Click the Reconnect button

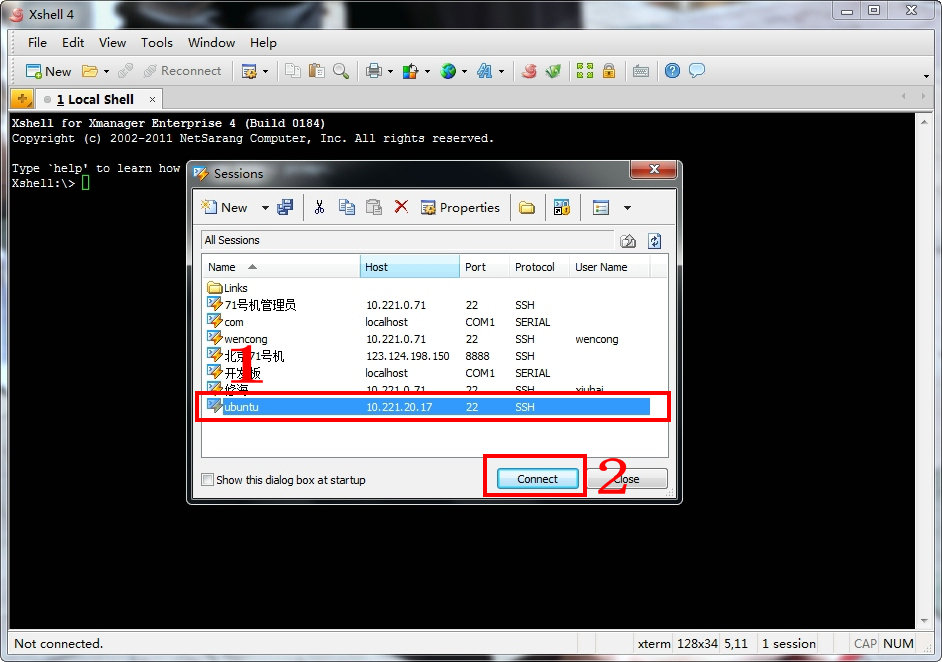(182, 71)
